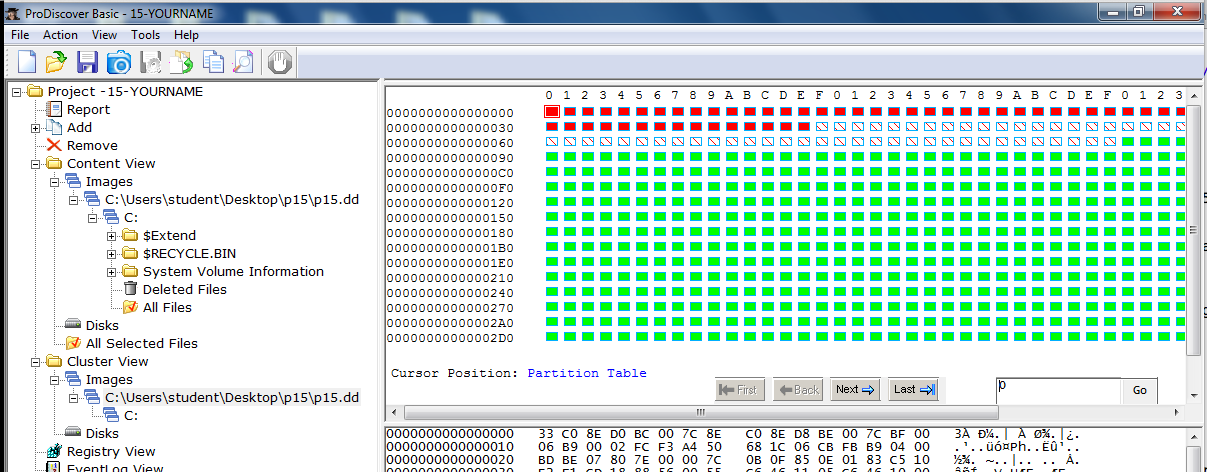Image resolution: width=1207 pixels, height=472 pixels.
Task: Click cluster row address 0000000000000060
Action: pyautogui.click(x=450, y=143)
